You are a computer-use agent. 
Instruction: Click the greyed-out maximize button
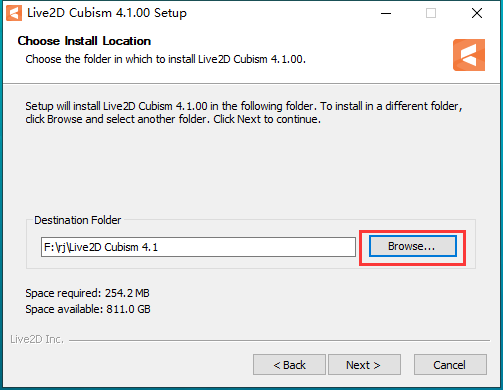(x=431, y=13)
